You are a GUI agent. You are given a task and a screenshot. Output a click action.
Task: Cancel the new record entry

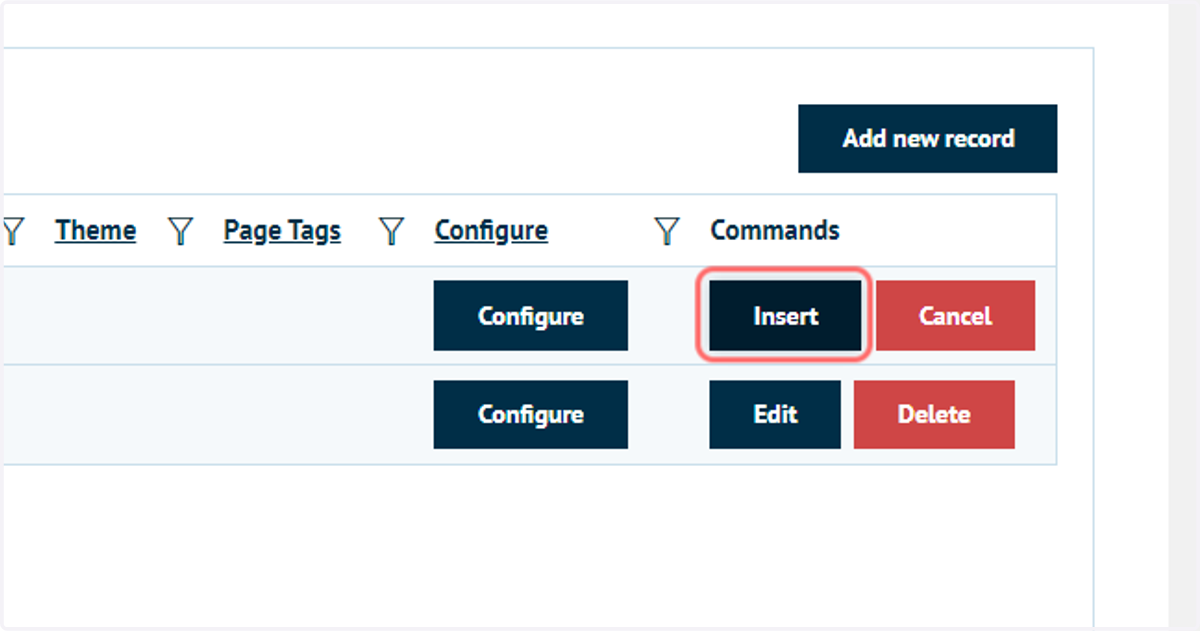click(955, 316)
